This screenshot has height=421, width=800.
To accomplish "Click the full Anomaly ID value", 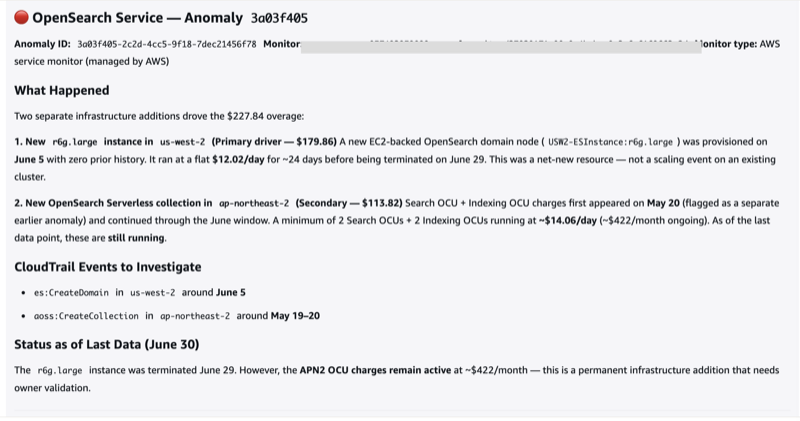I will [167, 44].
